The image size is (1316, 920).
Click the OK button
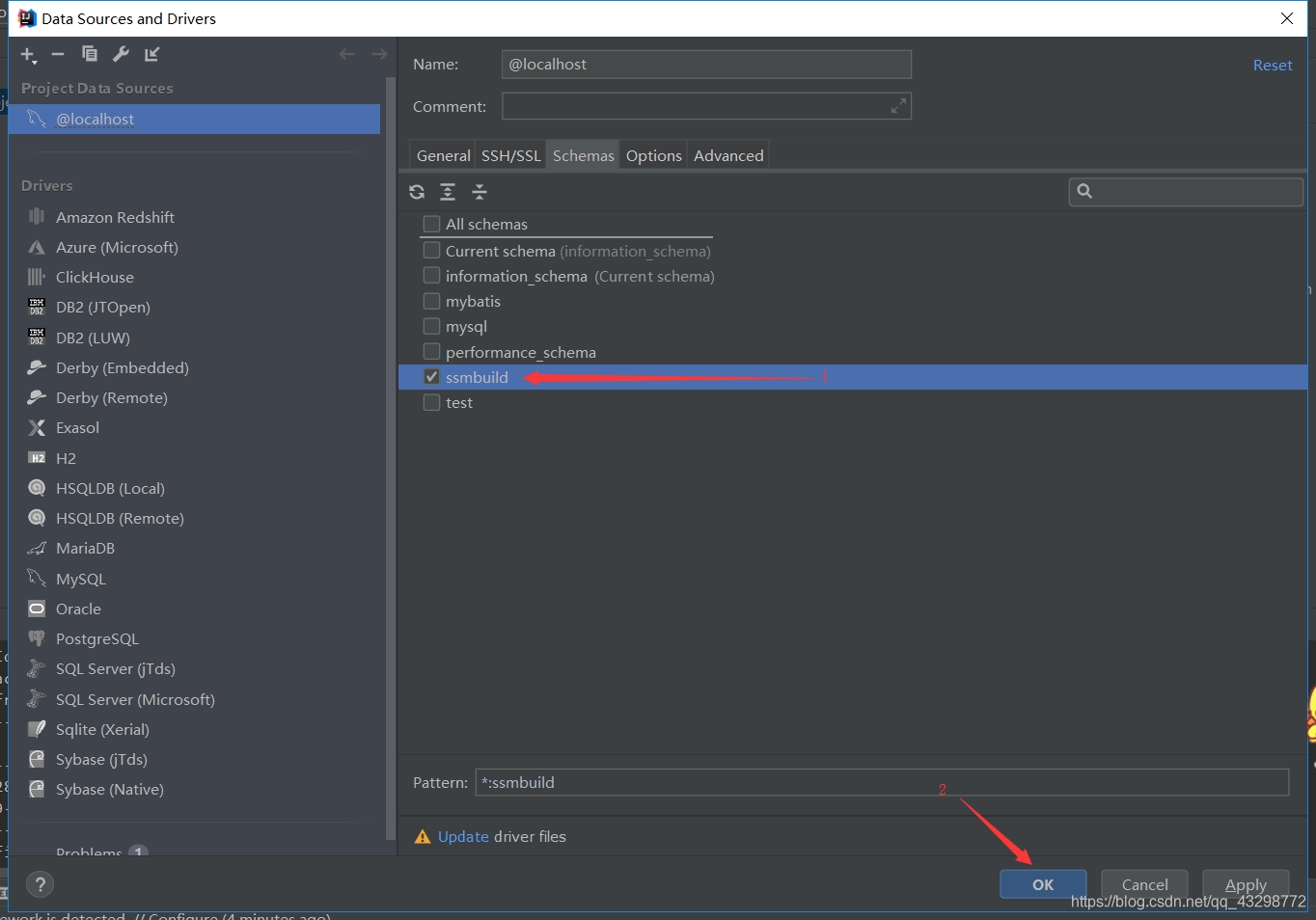1043,884
